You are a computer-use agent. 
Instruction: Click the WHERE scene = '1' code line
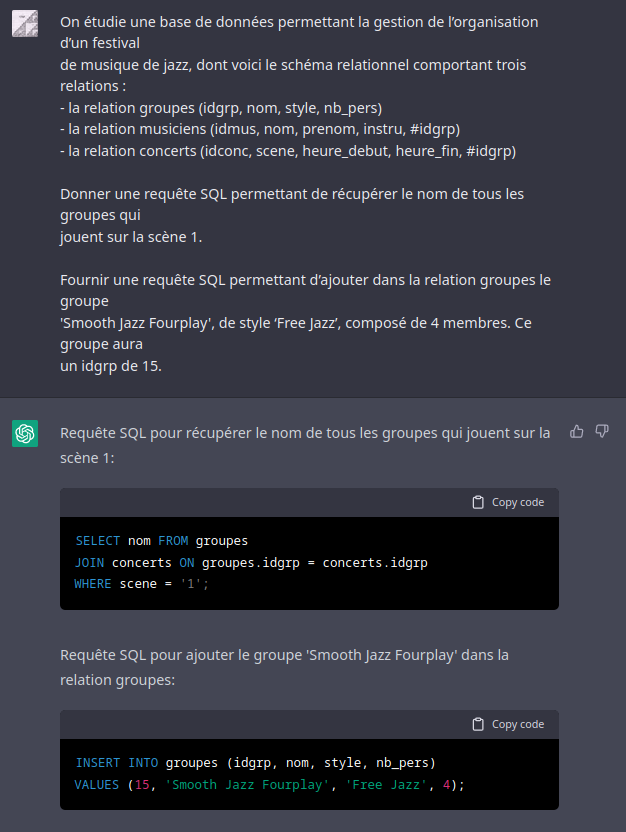tap(142, 584)
